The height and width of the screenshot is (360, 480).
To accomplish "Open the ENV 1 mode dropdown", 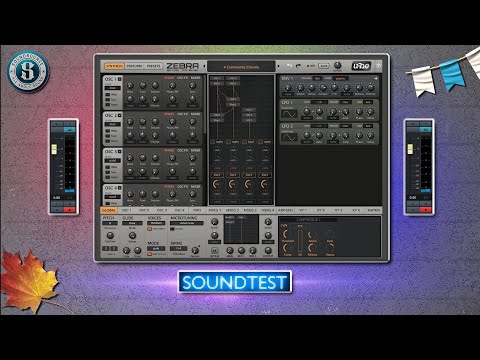I will 340,79.
